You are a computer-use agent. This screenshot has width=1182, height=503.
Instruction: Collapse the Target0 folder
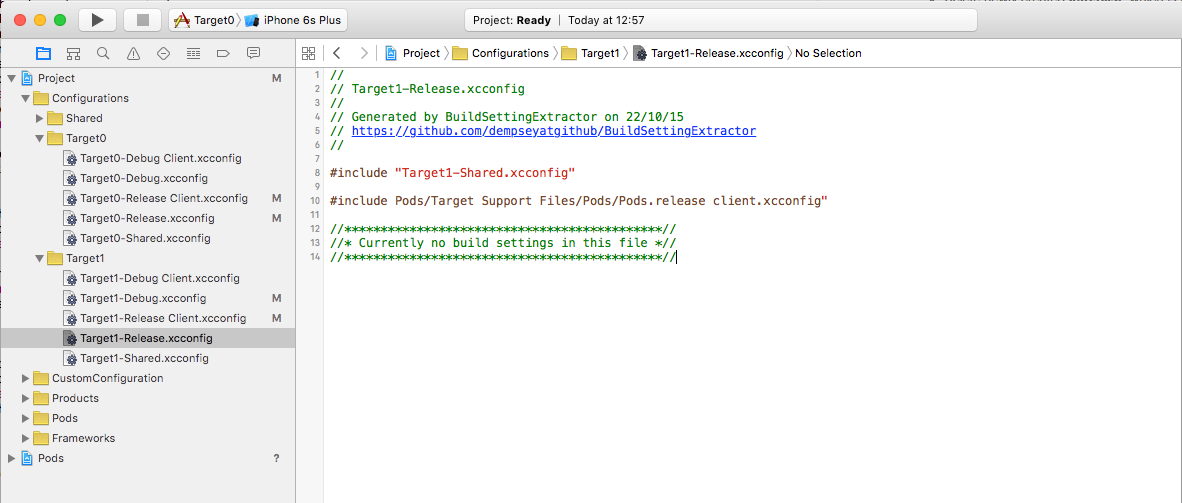40,138
